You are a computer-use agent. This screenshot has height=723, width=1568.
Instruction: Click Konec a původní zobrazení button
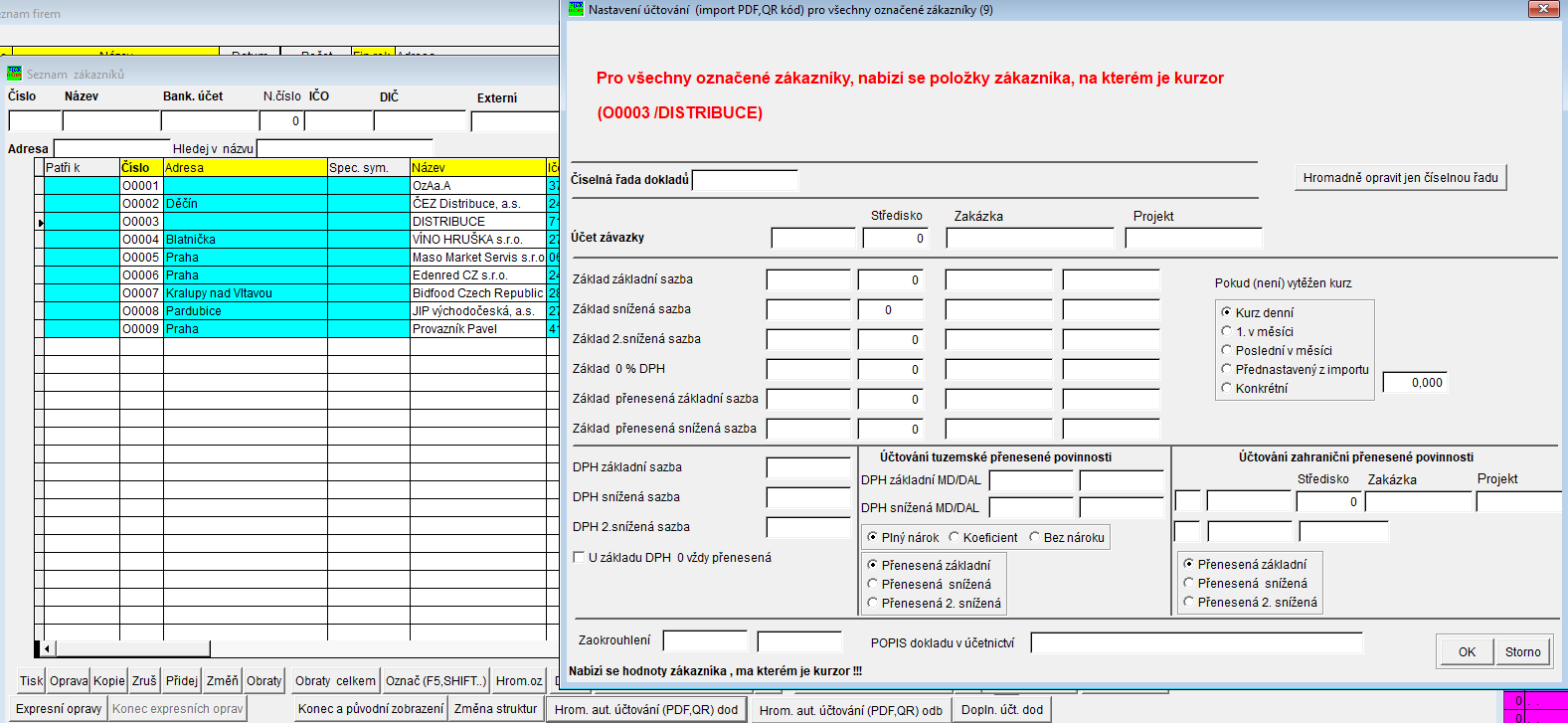pos(371,708)
